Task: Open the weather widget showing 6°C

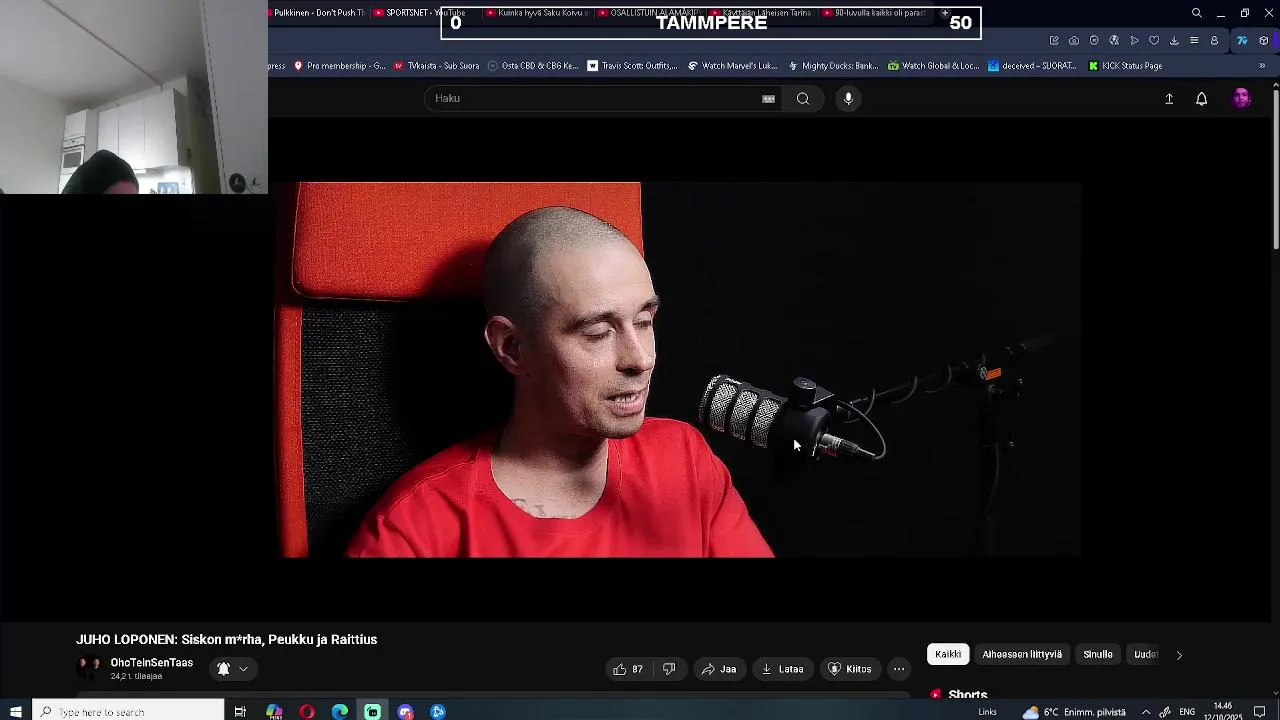Action: [1073, 712]
